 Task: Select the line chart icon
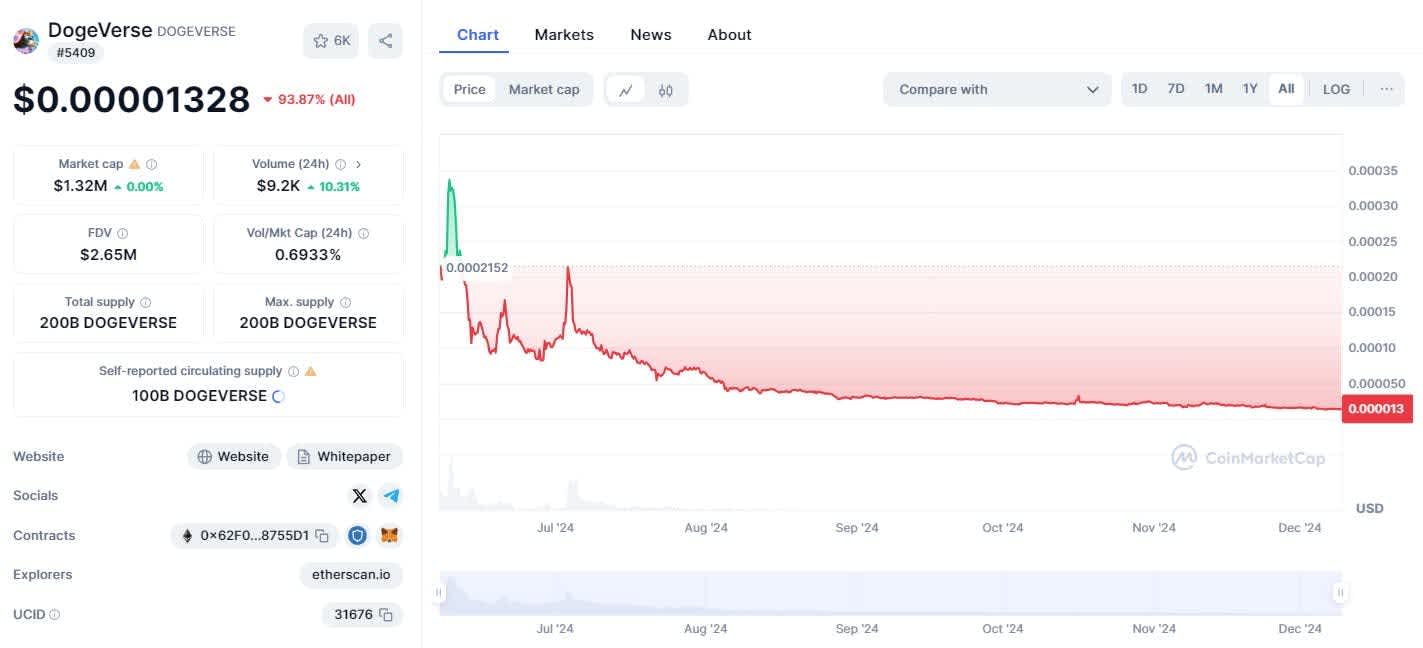(626, 90)
